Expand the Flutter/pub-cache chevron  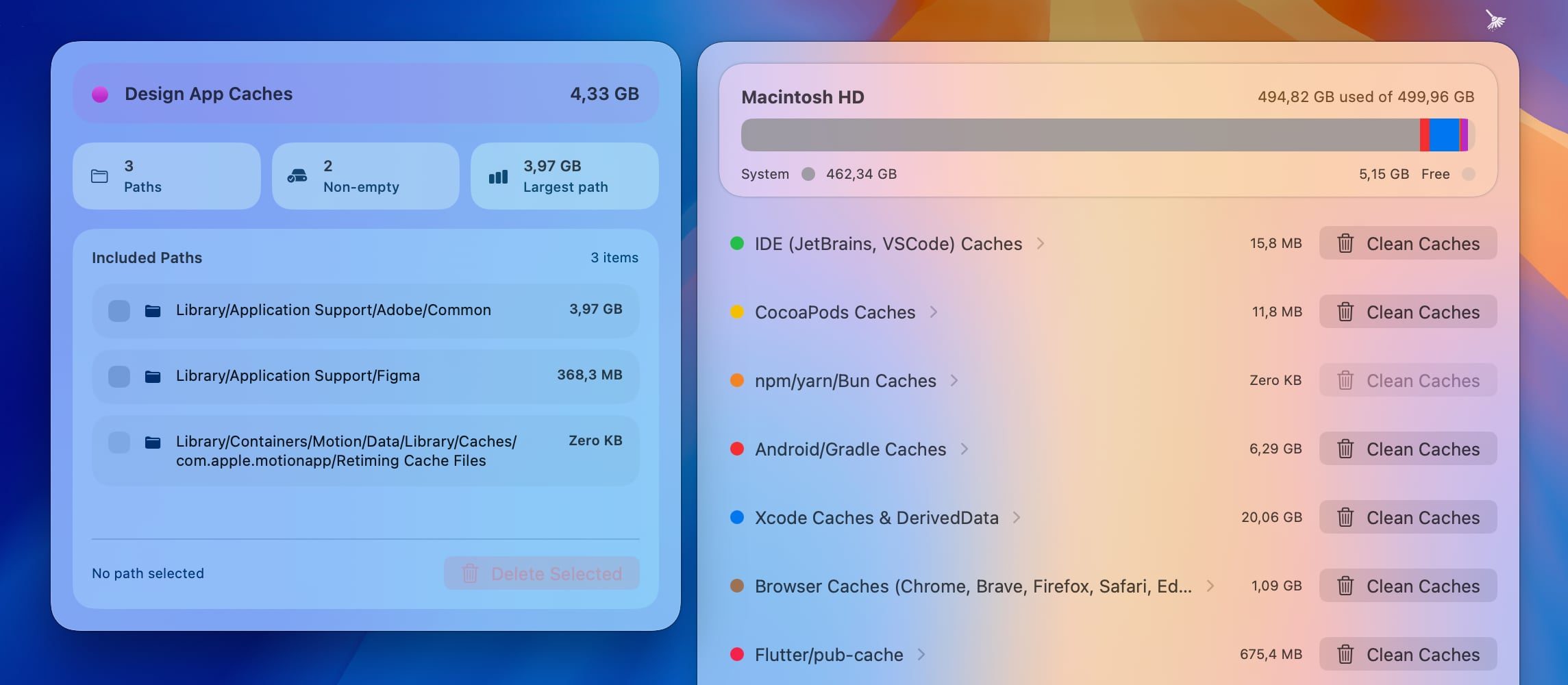pyautogui.click(x=921, y=654)
